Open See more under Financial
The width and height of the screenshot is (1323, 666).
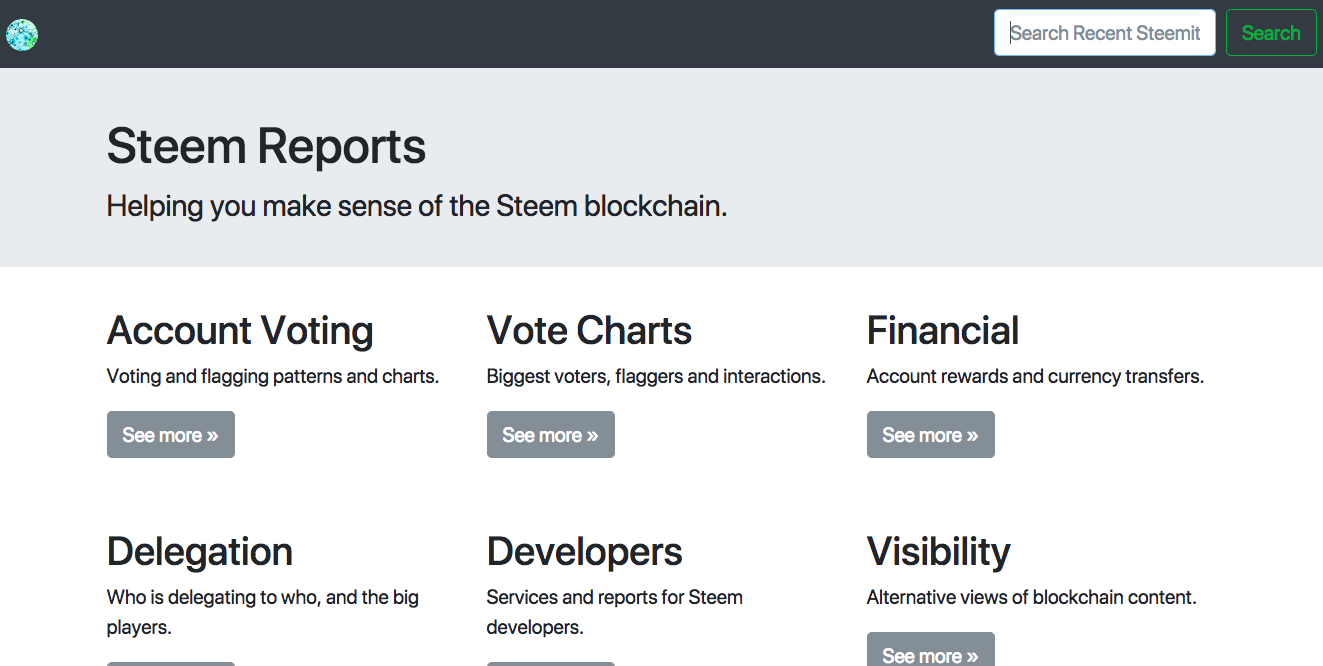tap(930, 435)
